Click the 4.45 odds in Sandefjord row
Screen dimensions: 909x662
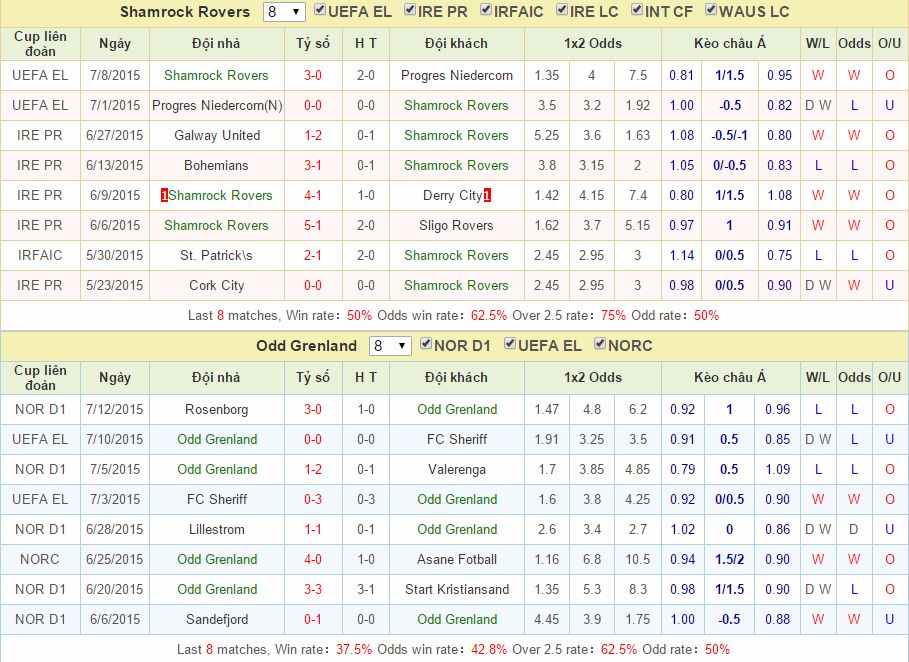click(547, 620)
